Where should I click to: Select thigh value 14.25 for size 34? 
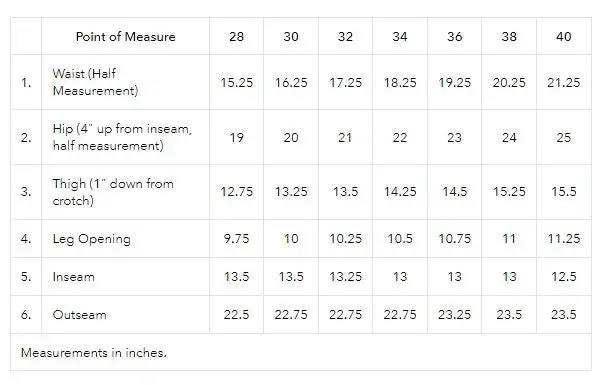[x=400, y=192]
